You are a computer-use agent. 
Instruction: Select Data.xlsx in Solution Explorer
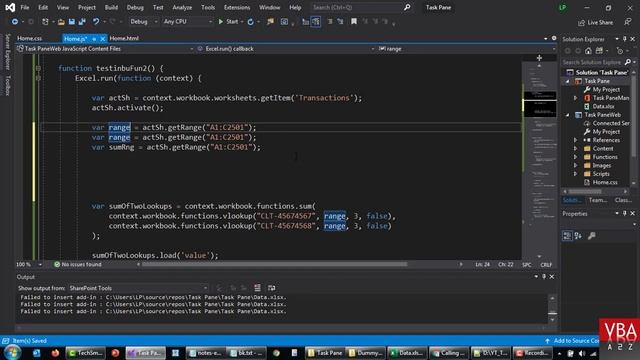[x=604, y=107]
